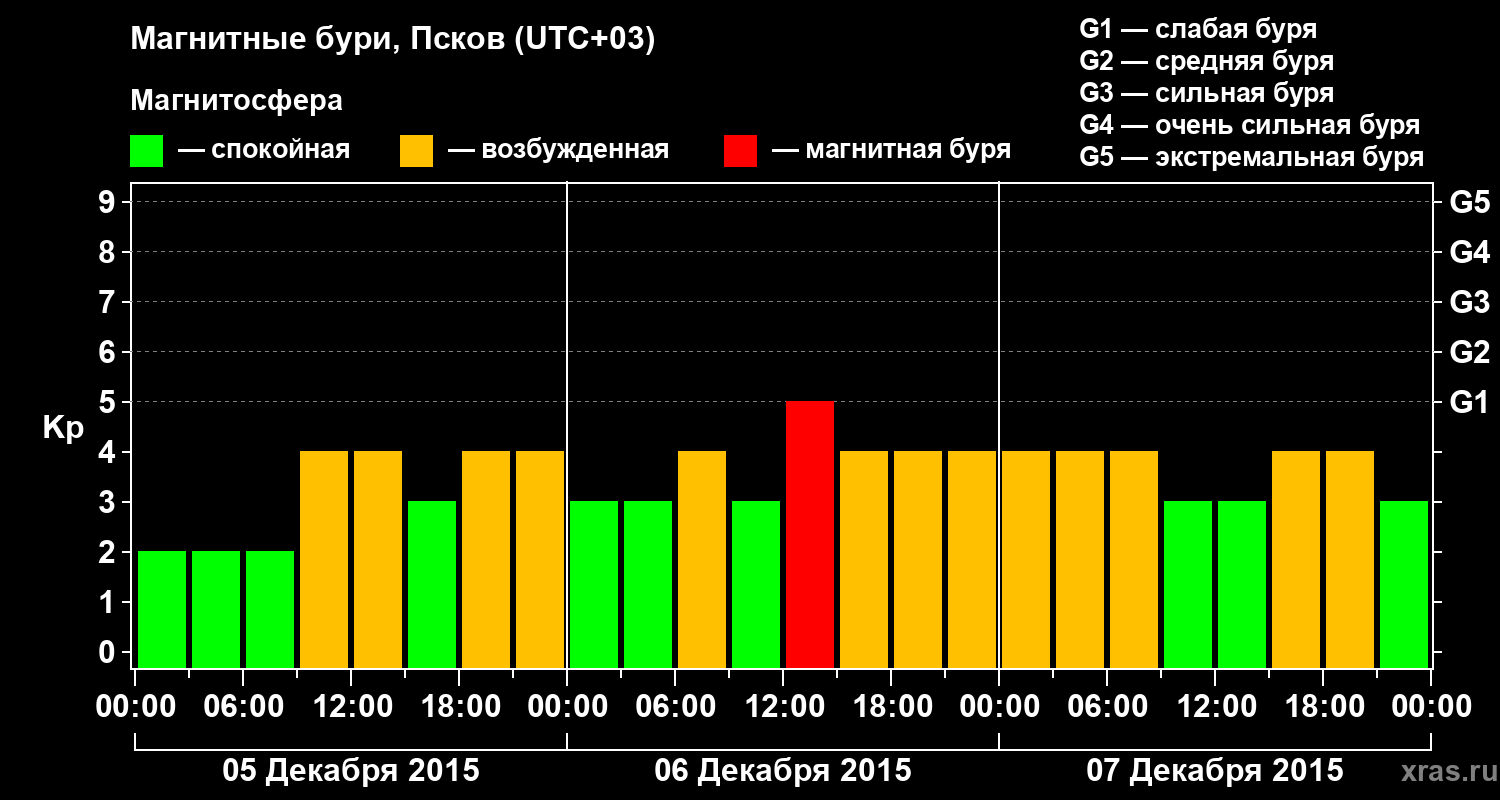1500x800 pixels.
Task: Click the '— спокойная' legend label
Action: click(264, 151)
